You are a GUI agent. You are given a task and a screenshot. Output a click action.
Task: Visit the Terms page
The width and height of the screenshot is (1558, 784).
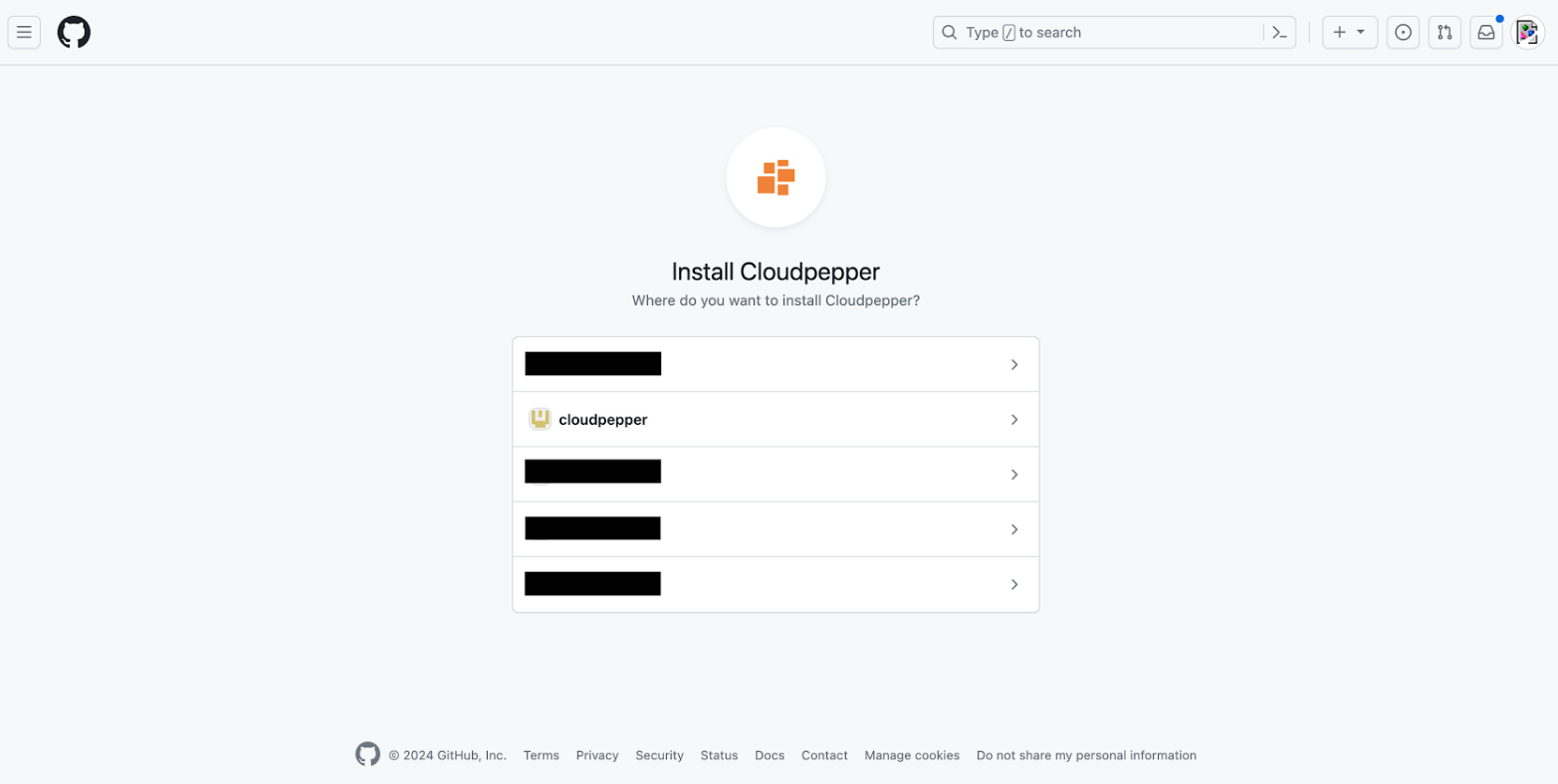pos(541,755)
